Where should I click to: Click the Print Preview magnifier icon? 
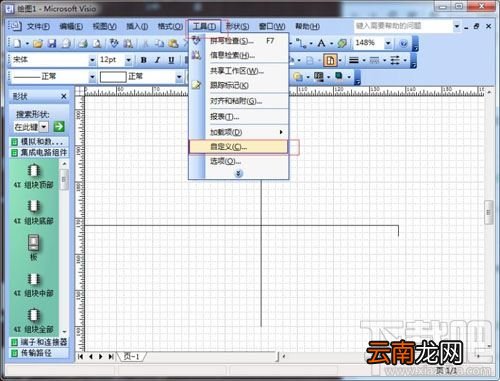click(97, 43)
